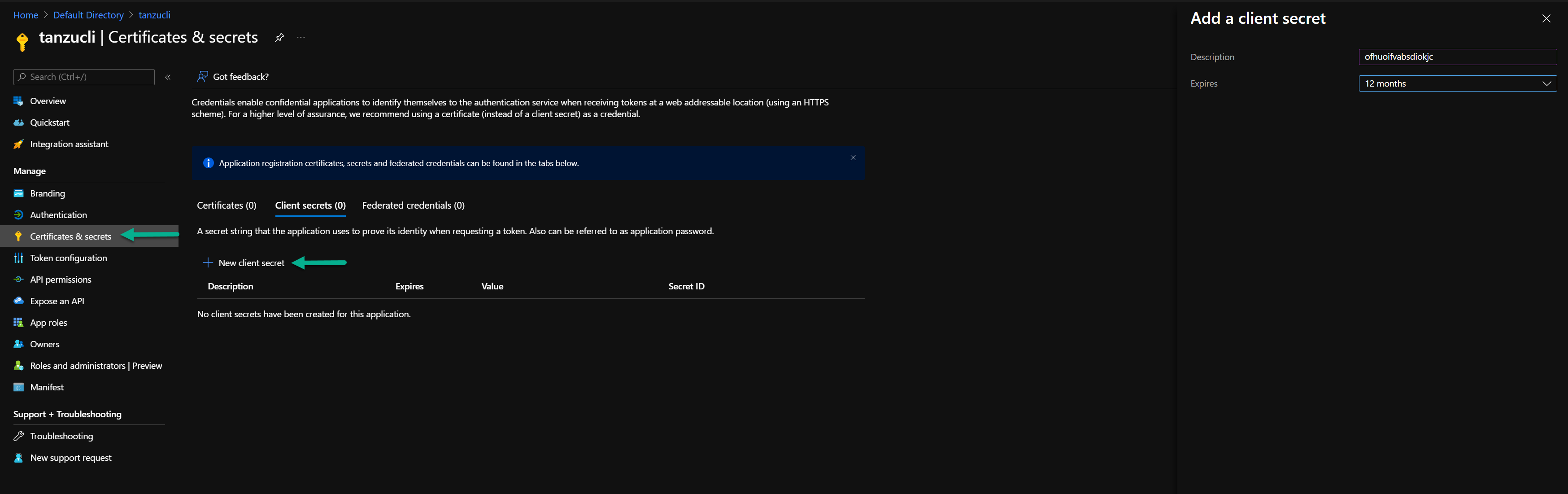Click the New support request person icon

pyautogui.click(x=18, y=458)
